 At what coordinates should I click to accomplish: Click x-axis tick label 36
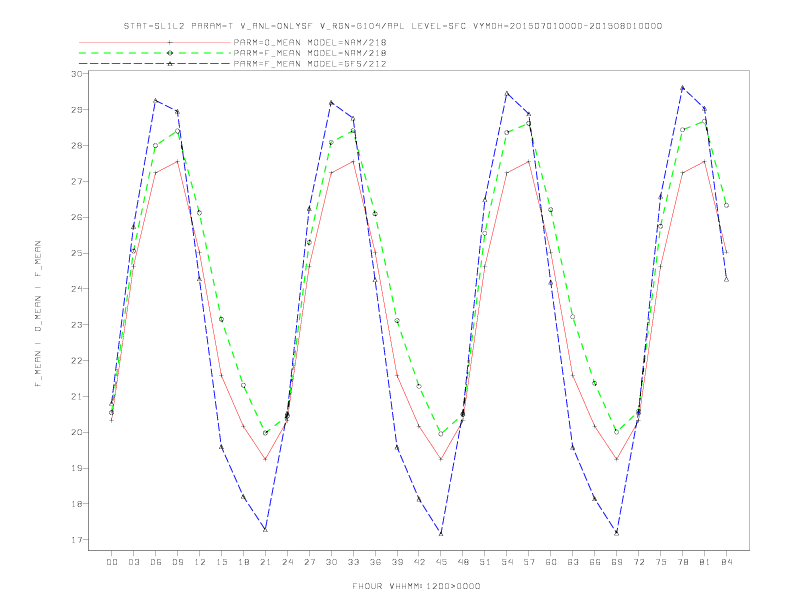tap(375, 562)
